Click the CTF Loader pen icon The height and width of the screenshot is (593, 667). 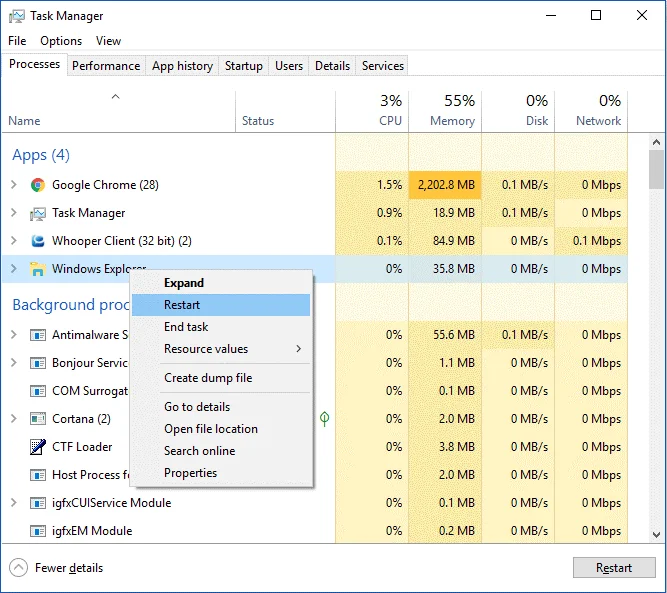click(x=37, y=447)
